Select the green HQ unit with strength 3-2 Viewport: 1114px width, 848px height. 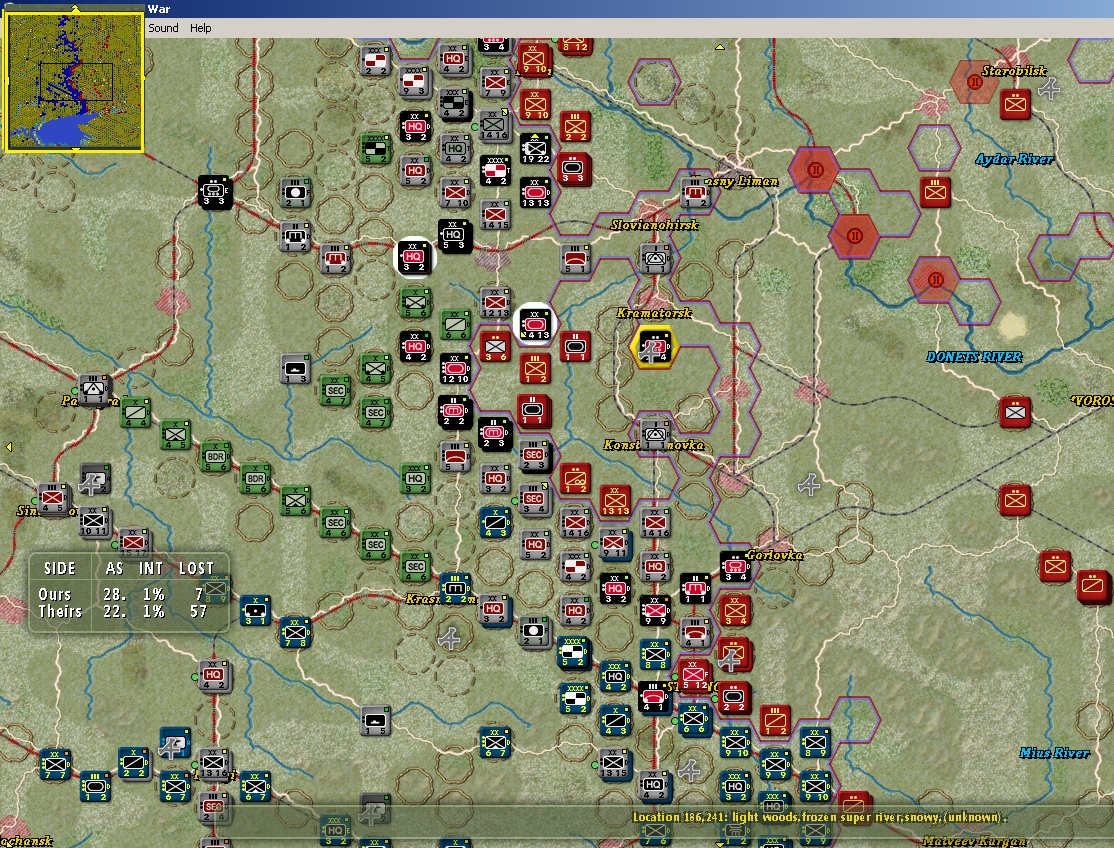pos(415,479)
